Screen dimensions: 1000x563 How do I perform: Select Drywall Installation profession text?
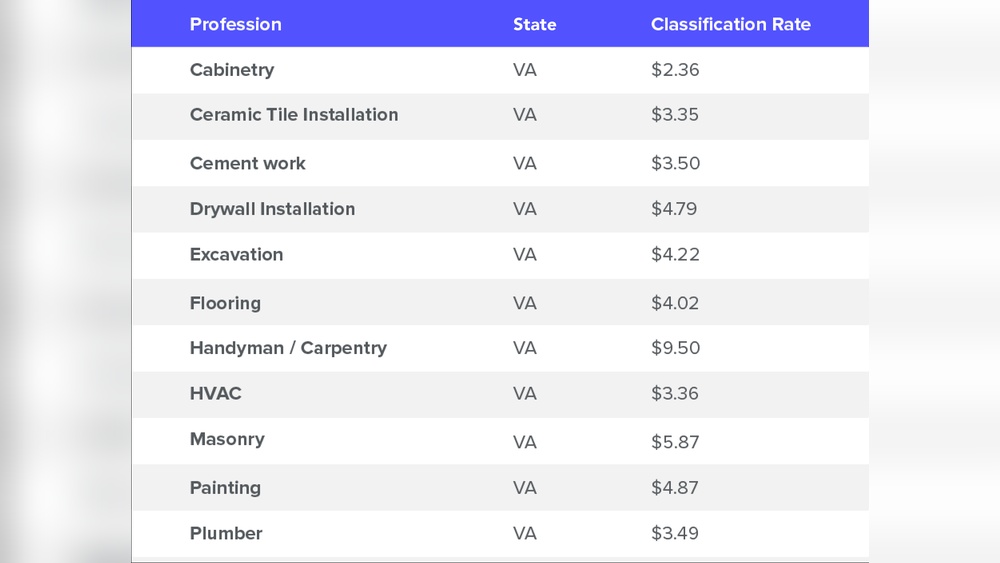(x=272, y=209)
